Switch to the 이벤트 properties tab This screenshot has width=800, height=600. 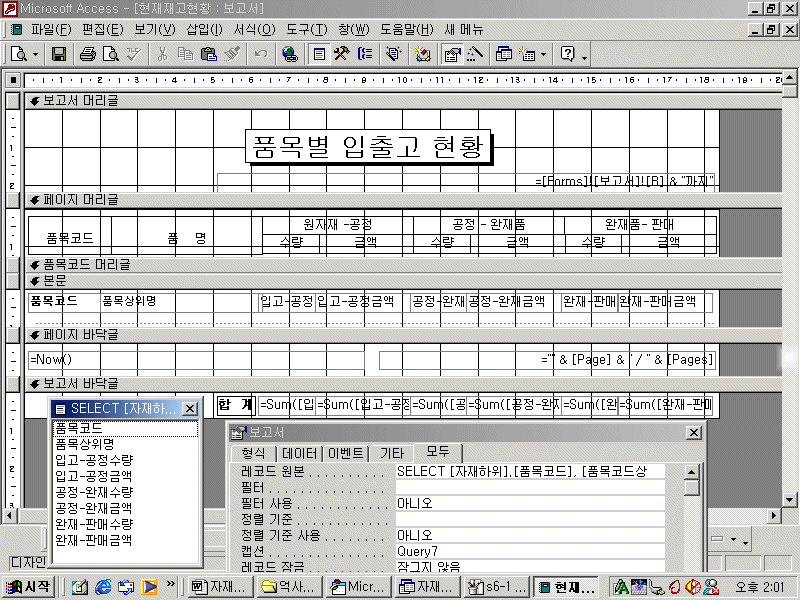pyautogui.click(x=345, y=453)
